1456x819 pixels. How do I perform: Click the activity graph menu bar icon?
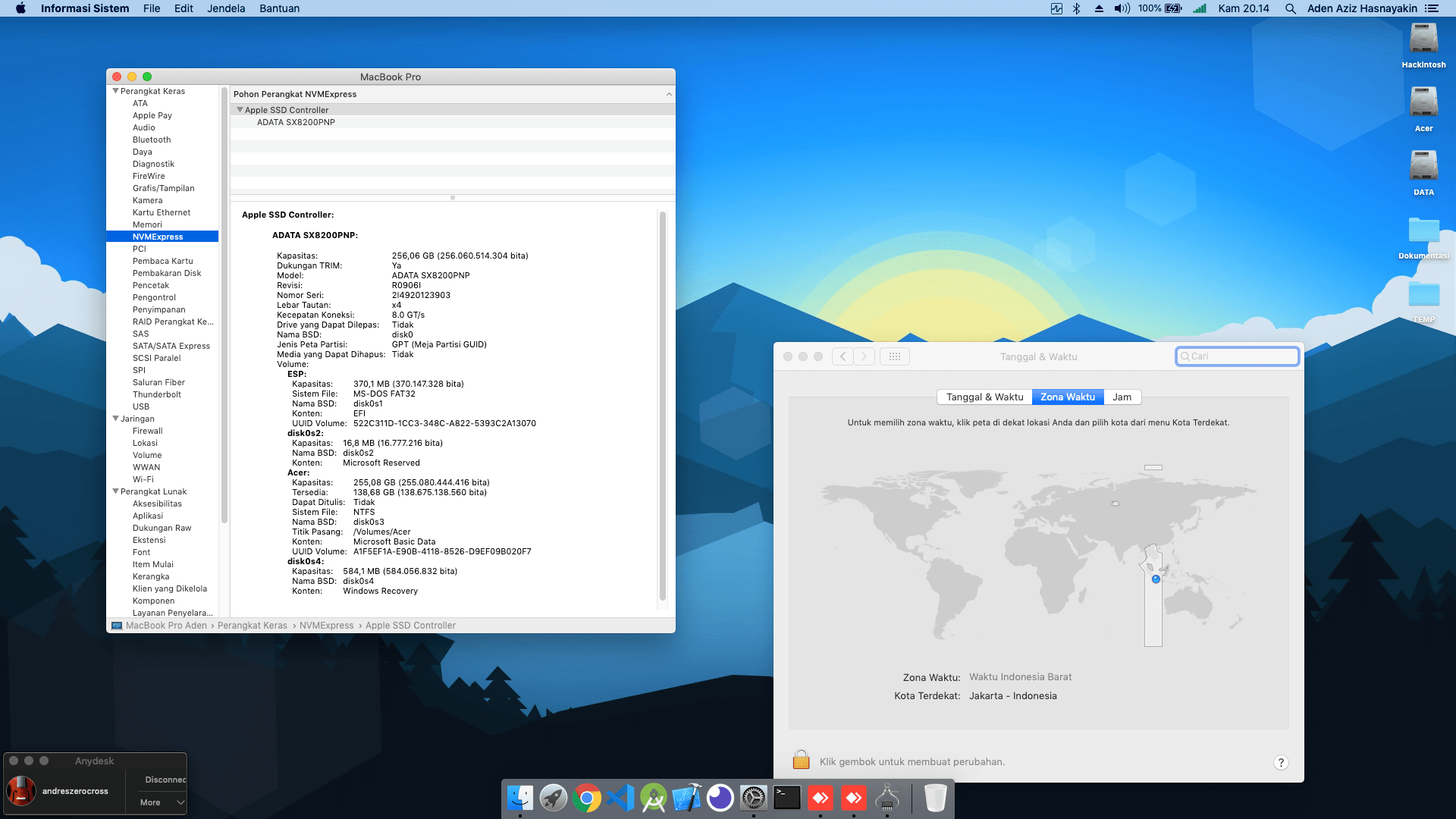(1056, 8)
